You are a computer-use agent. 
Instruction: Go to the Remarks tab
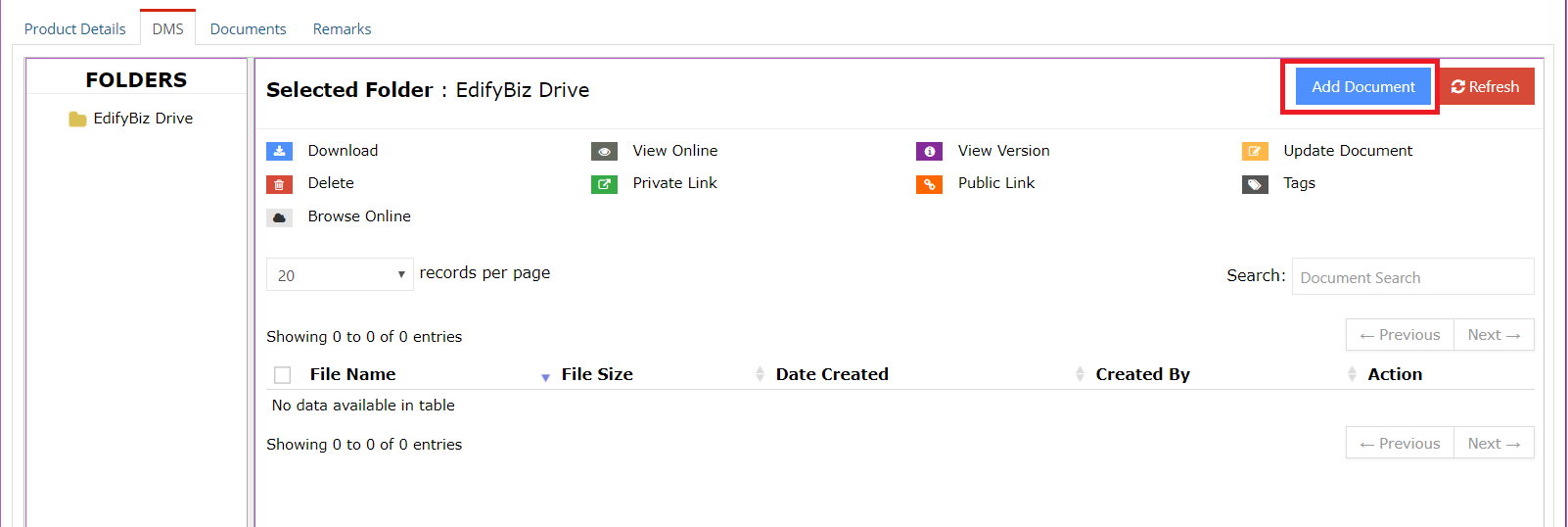pyautogui.click(x=342, y=29)
